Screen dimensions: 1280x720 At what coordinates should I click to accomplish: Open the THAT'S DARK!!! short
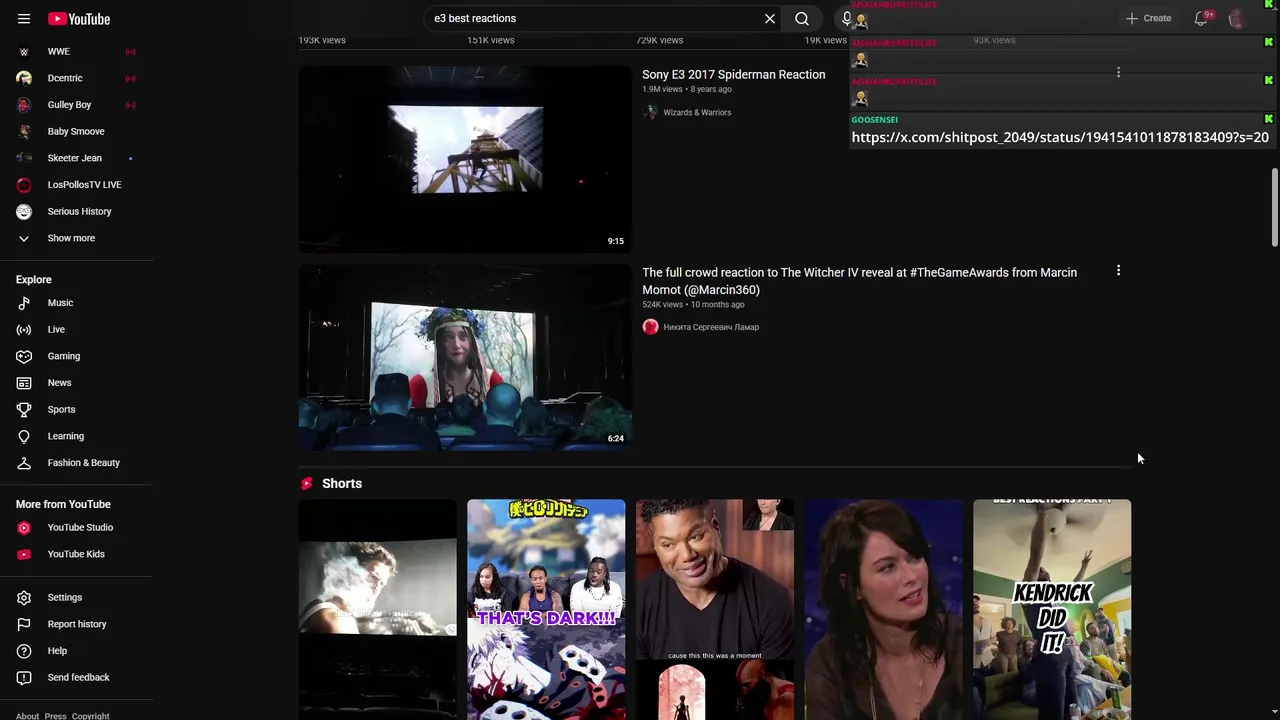(x=546, y=609)
